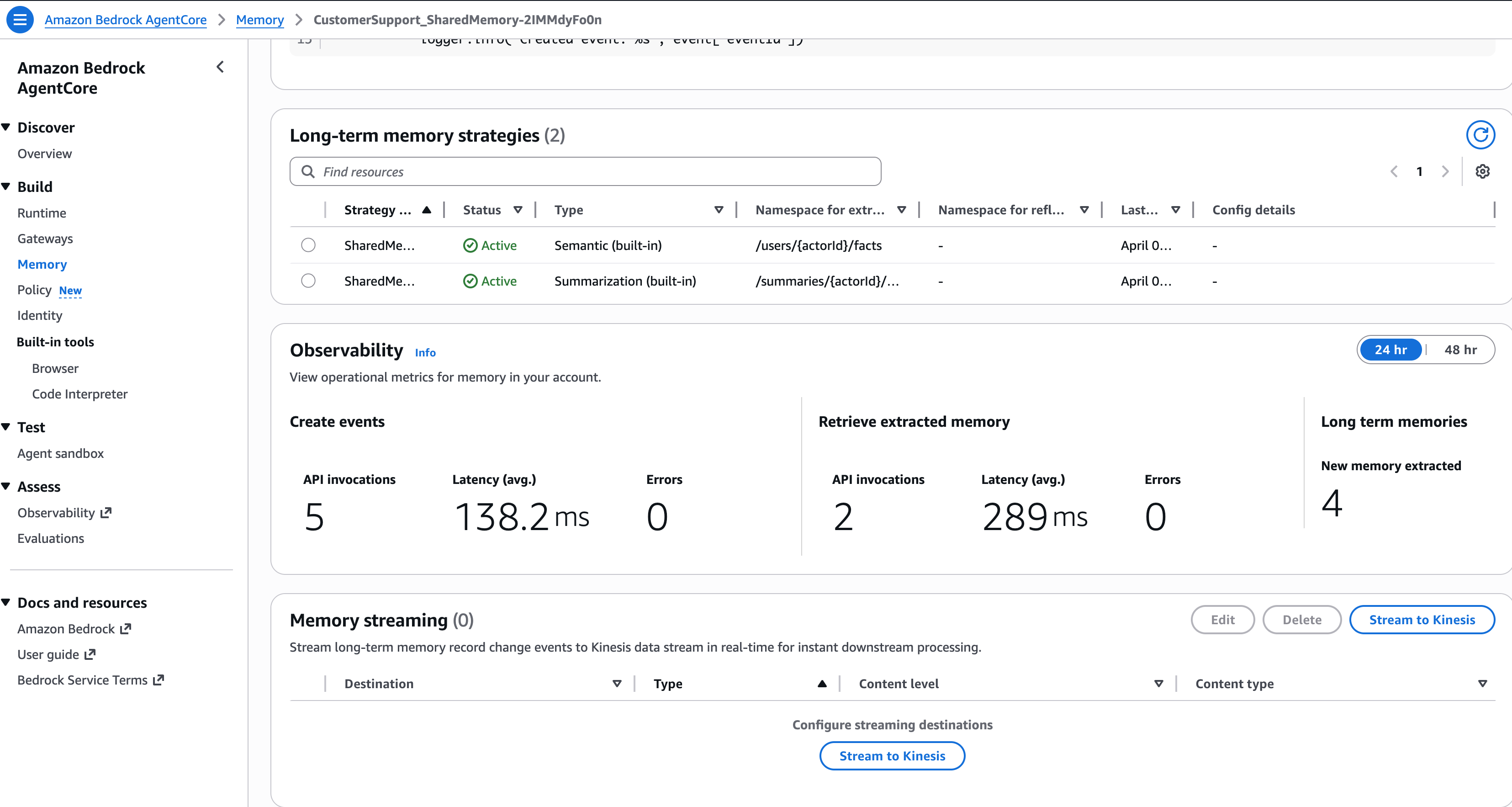Select the Summarization strategy radio button
This screenshot has height=807, width=1512.
tap(308, 281)
